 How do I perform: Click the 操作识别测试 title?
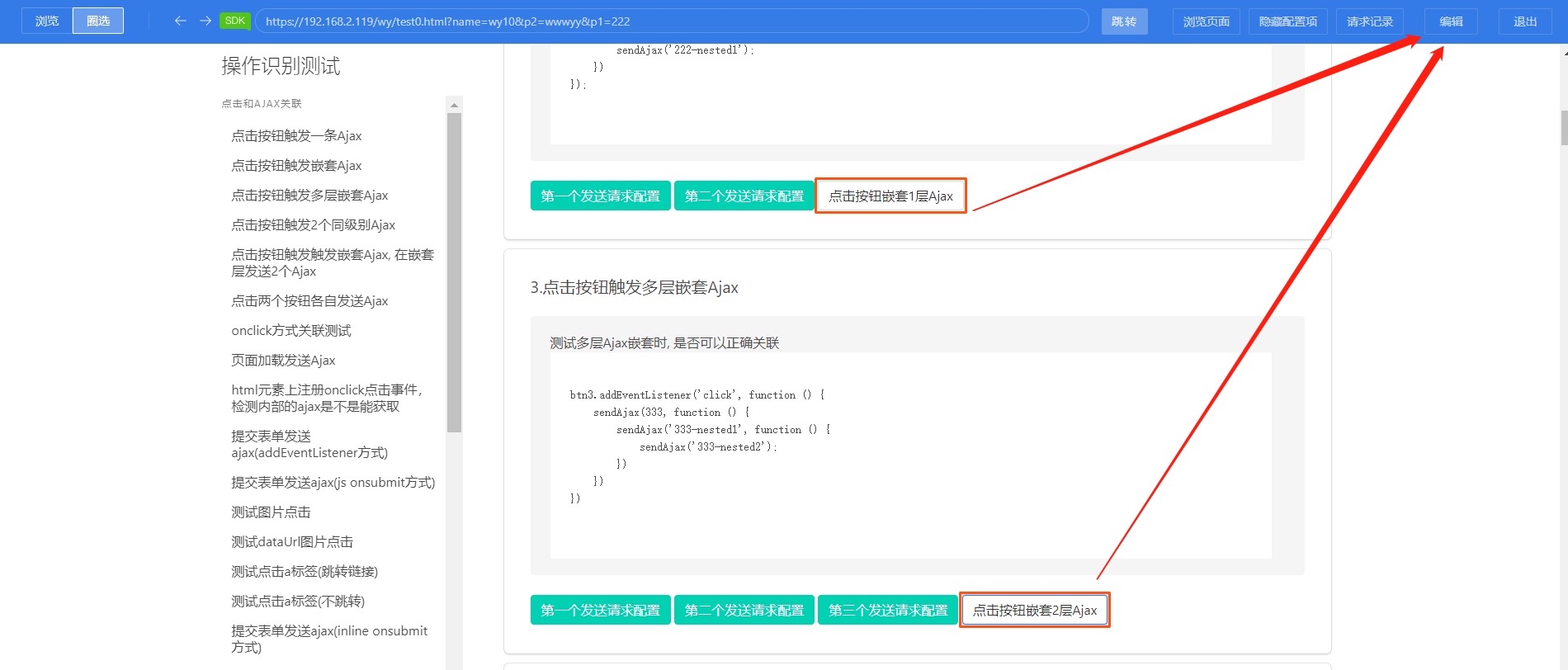(x=281, y=66)
